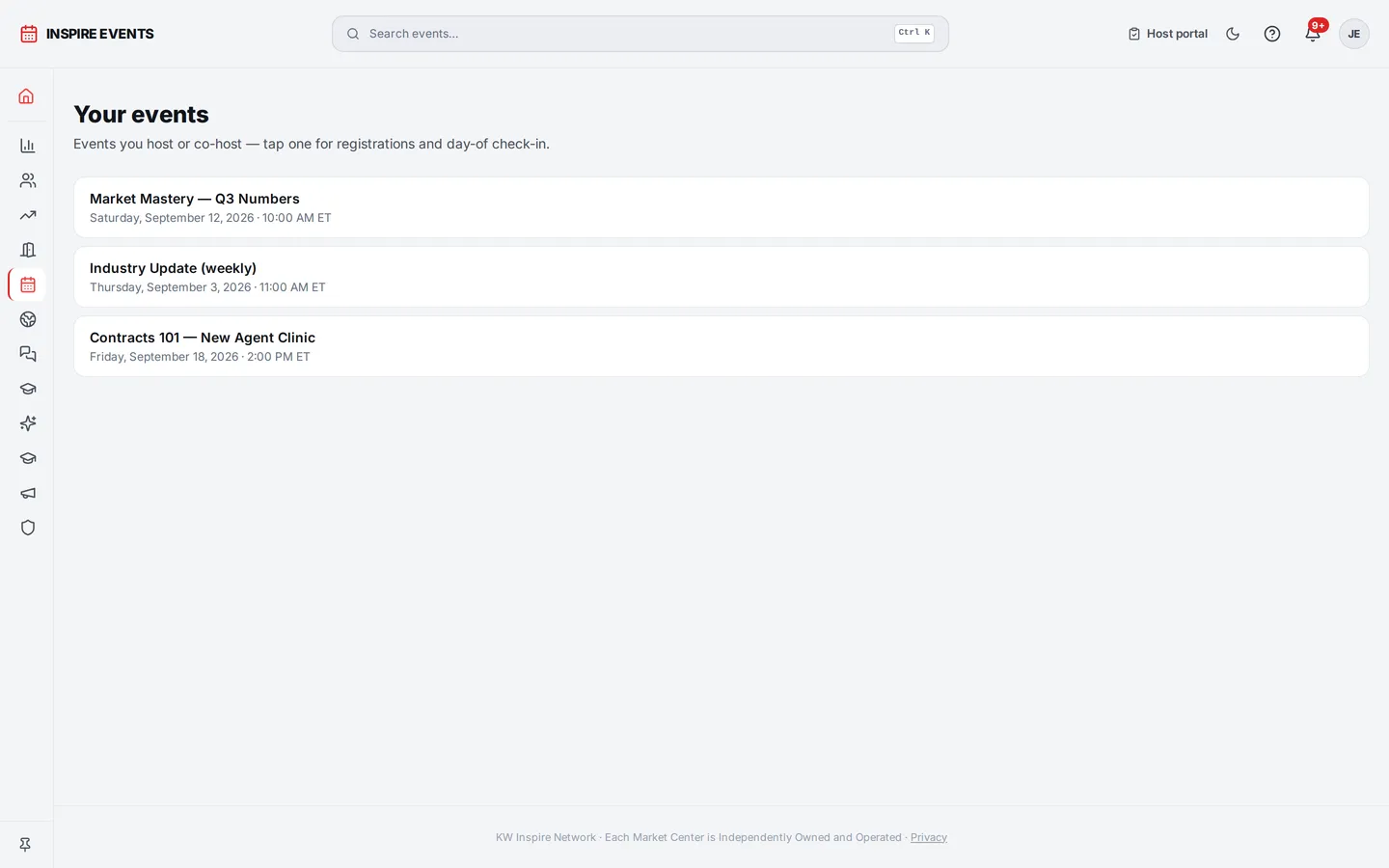Open notifications bell with 9+ badge
This screenshot has height=868, width=1389.
tap(1313, 34)
